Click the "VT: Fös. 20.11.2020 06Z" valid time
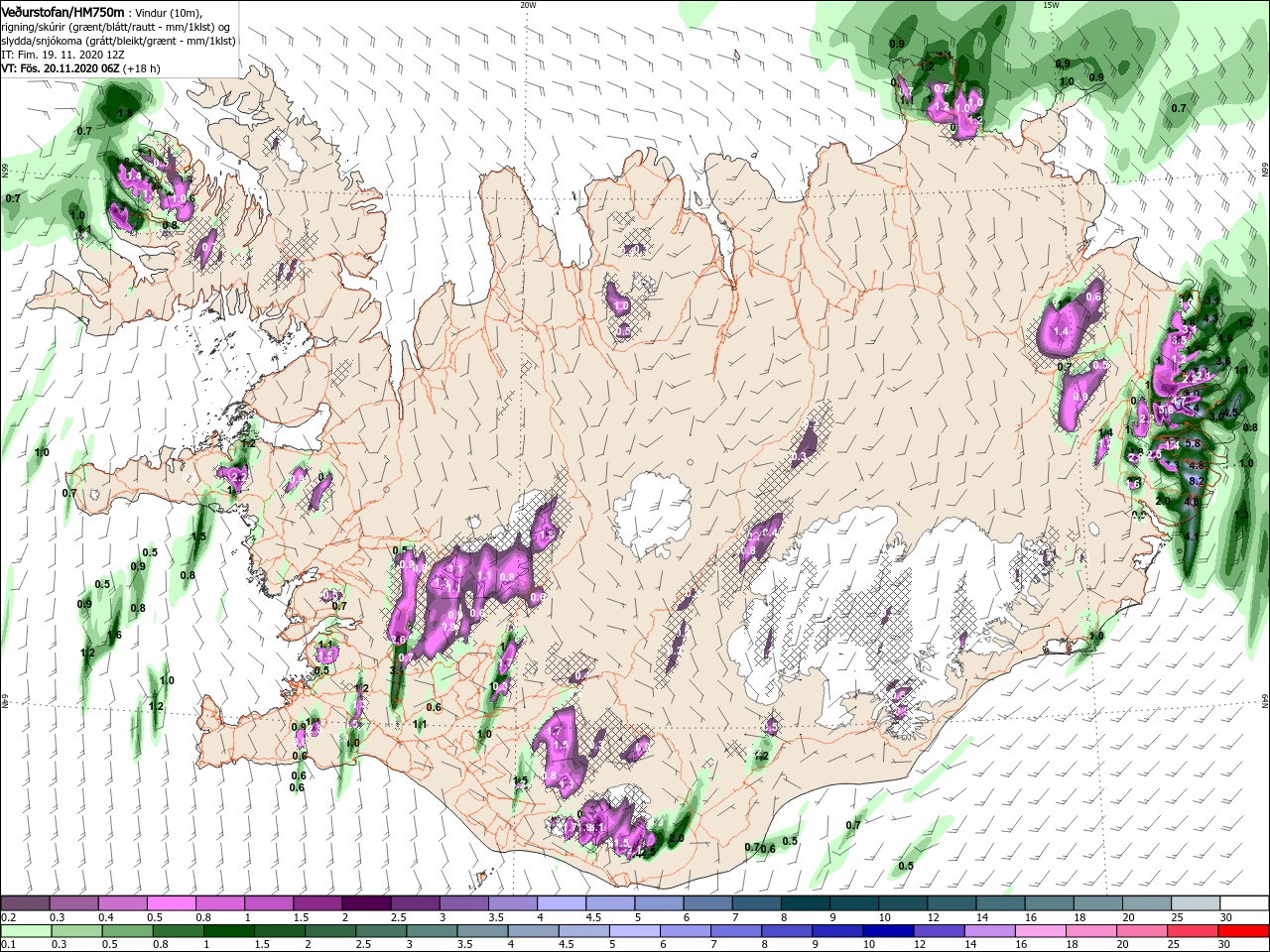Screen dimensions: 1270x952 pos(61,69)
